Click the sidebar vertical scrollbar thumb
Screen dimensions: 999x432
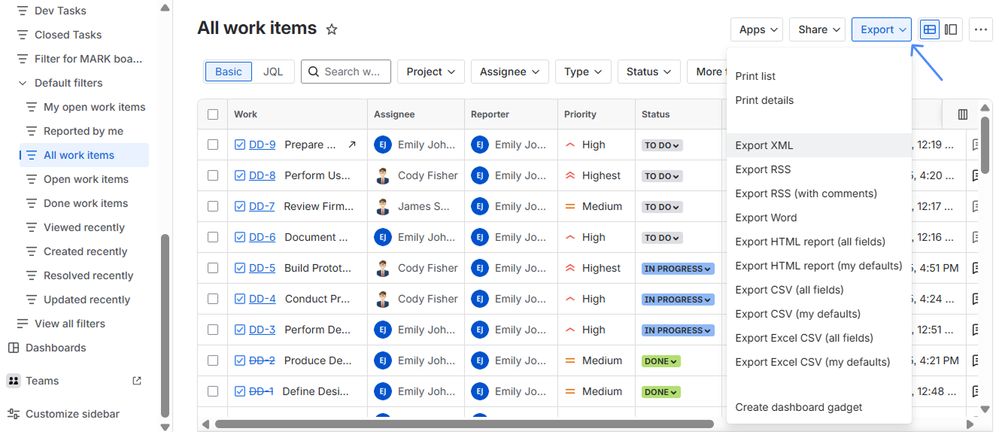[x=165, y=326]
